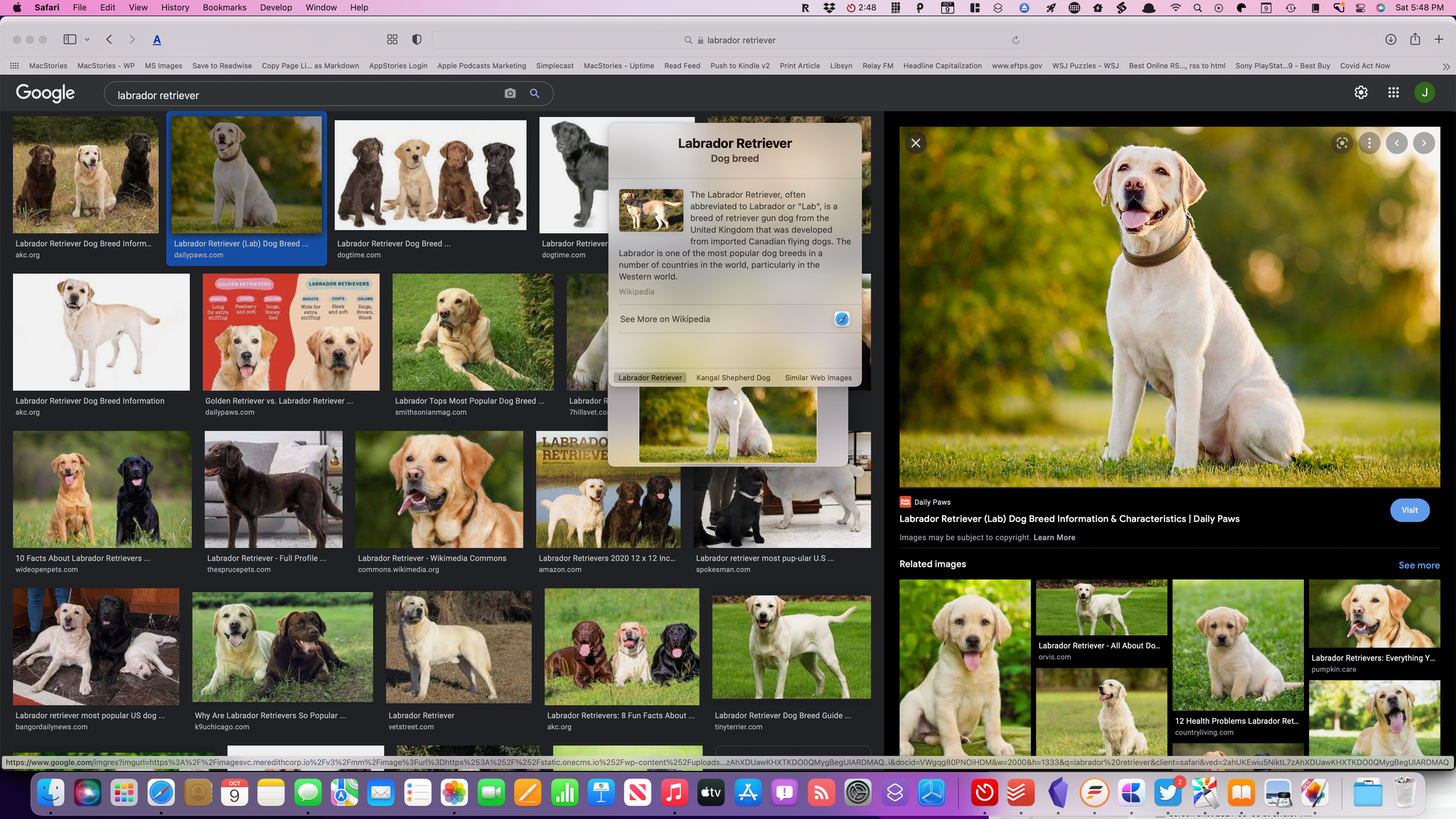Open the Save to Readwise bookmark
The width and height of the screenshot is (1456, 819).
click(222, 65)
